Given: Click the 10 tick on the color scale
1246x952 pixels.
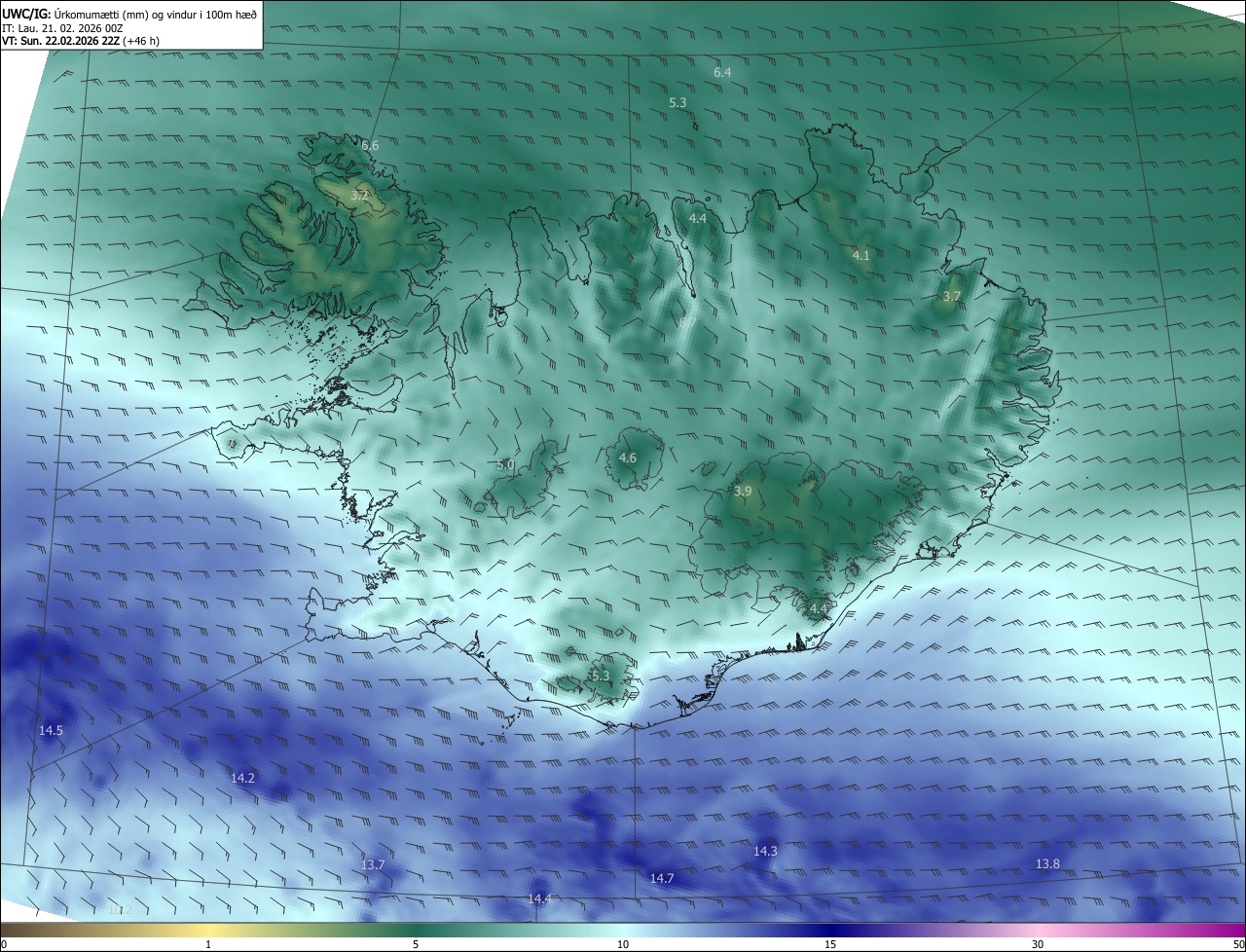Looking at the screenshot, I should point(623,944).
